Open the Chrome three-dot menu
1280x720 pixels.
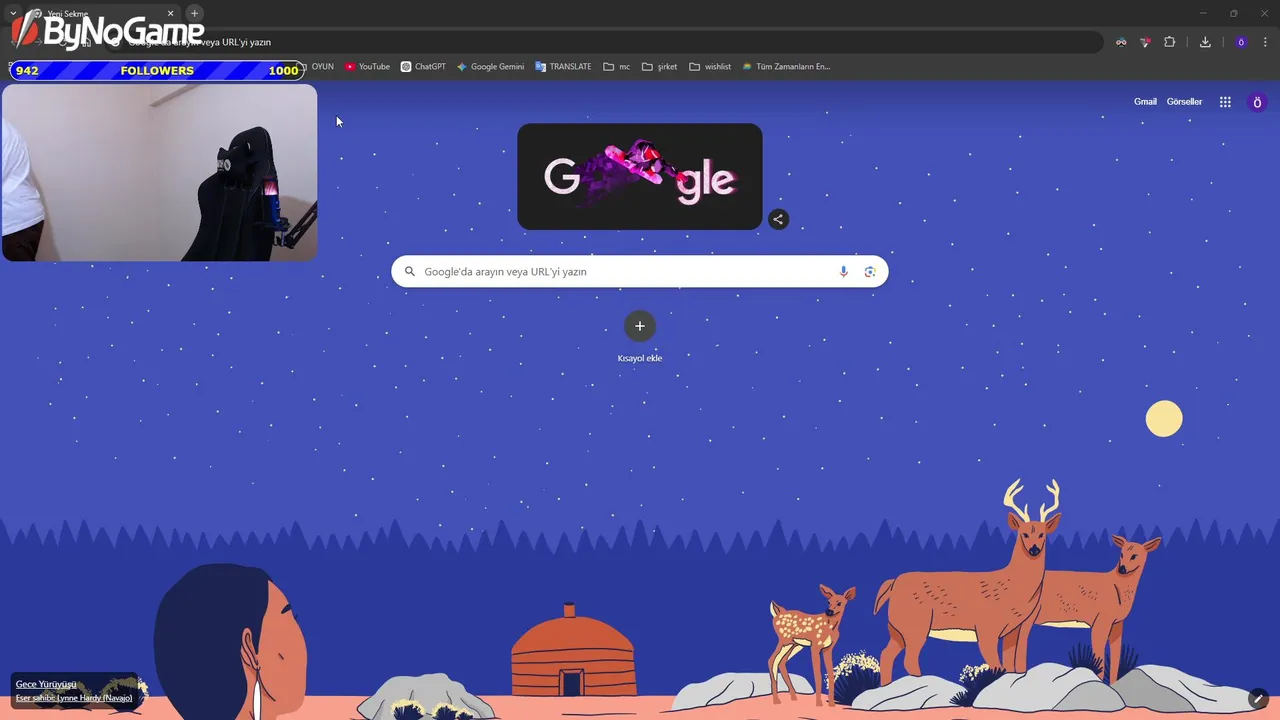tap(1265, 42)
